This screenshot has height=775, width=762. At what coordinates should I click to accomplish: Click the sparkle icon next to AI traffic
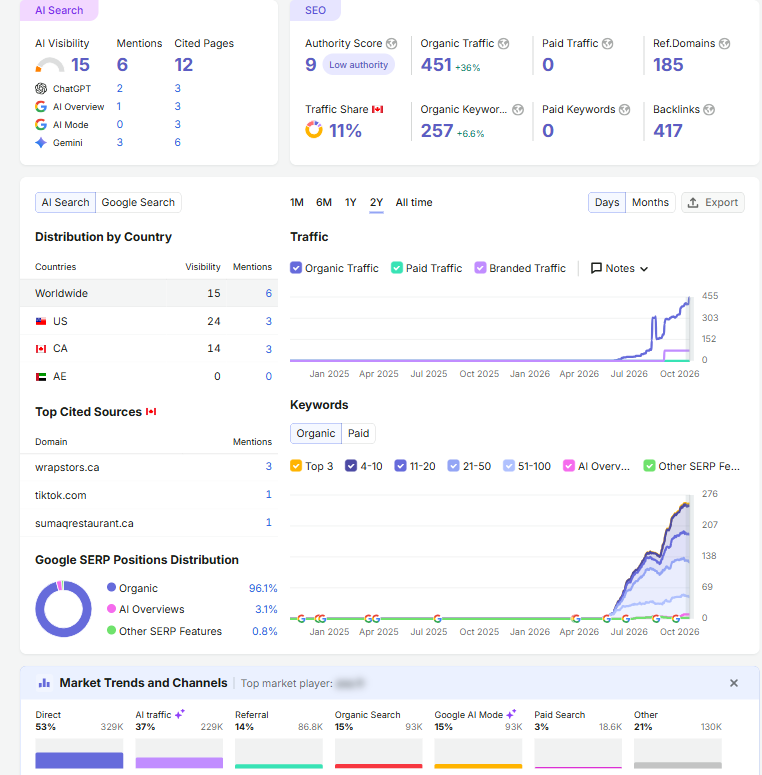[x=180, y=714]
